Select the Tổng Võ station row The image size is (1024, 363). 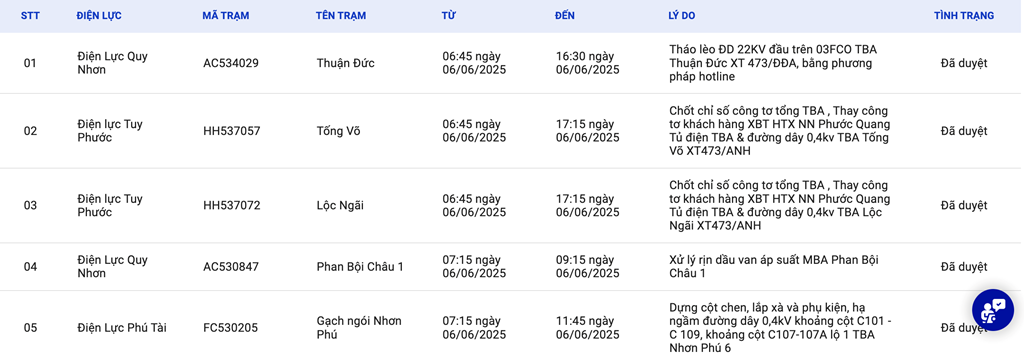[x=512, y=131]
